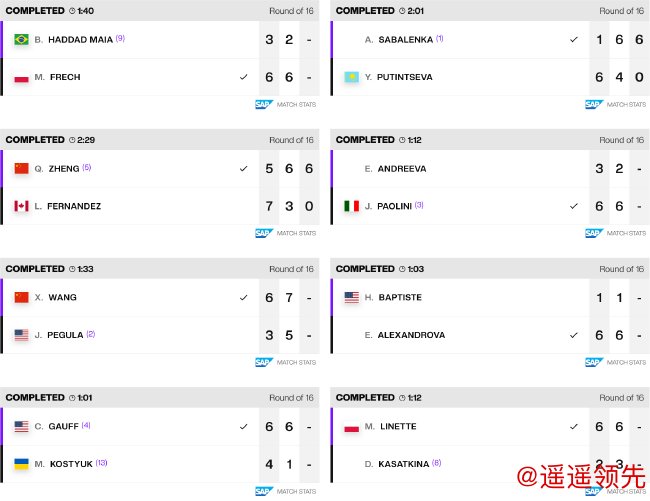The width and height of the screenshot is (650, 501).
Task: Click the Kazakhstan flag next to Putintseva
Action: (x=351, y=77)
